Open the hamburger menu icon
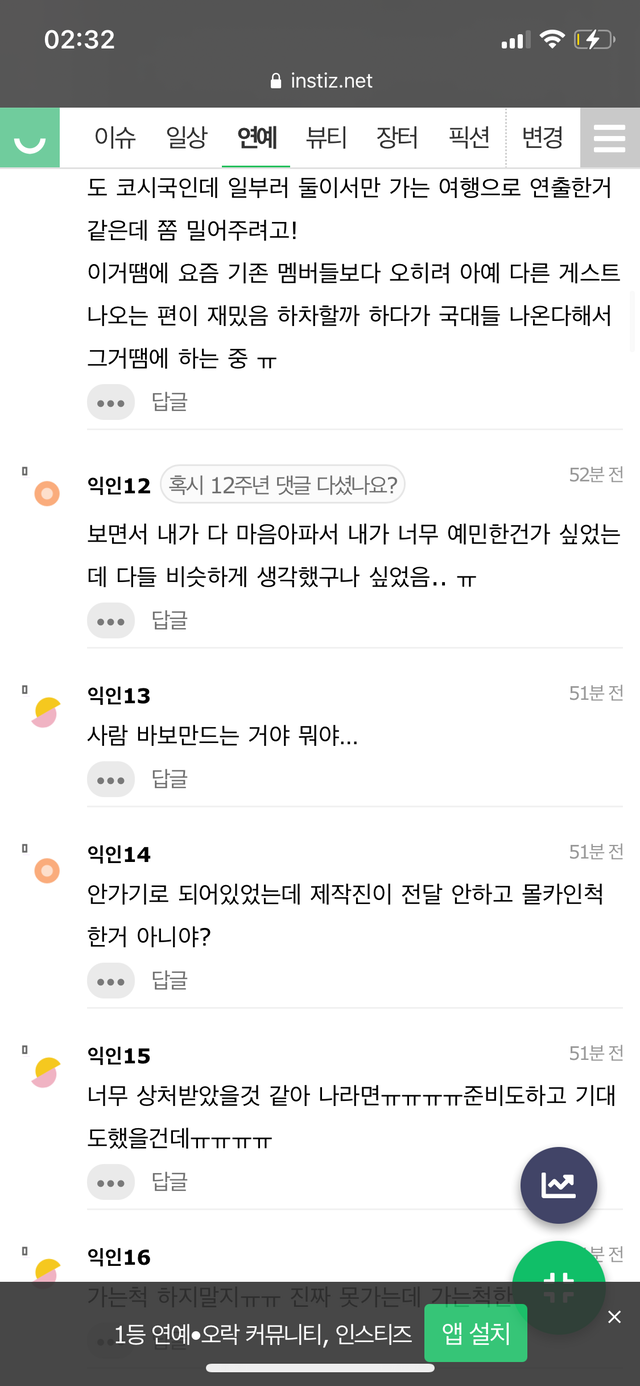Screen dimensions: 640x1386 point(609,138)
